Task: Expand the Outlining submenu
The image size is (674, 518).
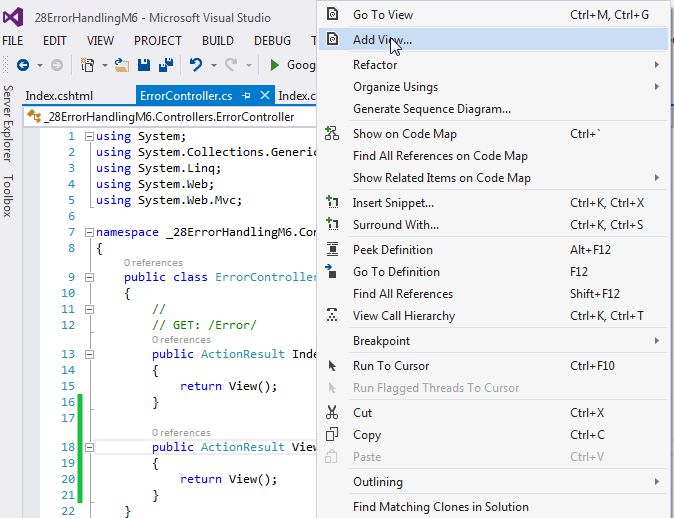Action: coord(493,481)
